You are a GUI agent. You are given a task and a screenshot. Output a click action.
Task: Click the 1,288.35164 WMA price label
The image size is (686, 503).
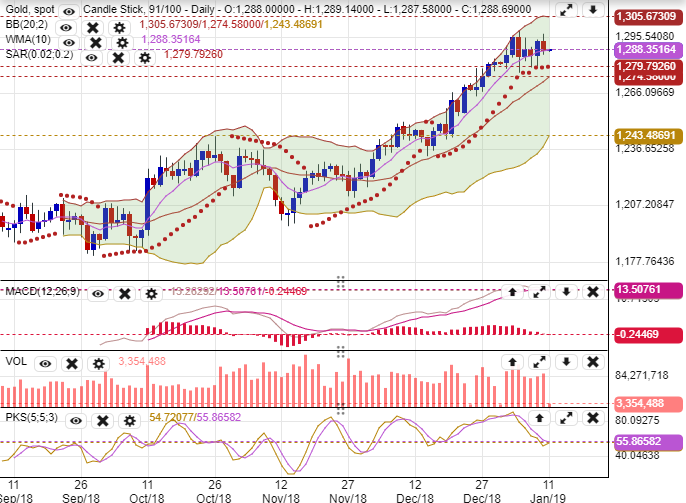coord(644,48)
